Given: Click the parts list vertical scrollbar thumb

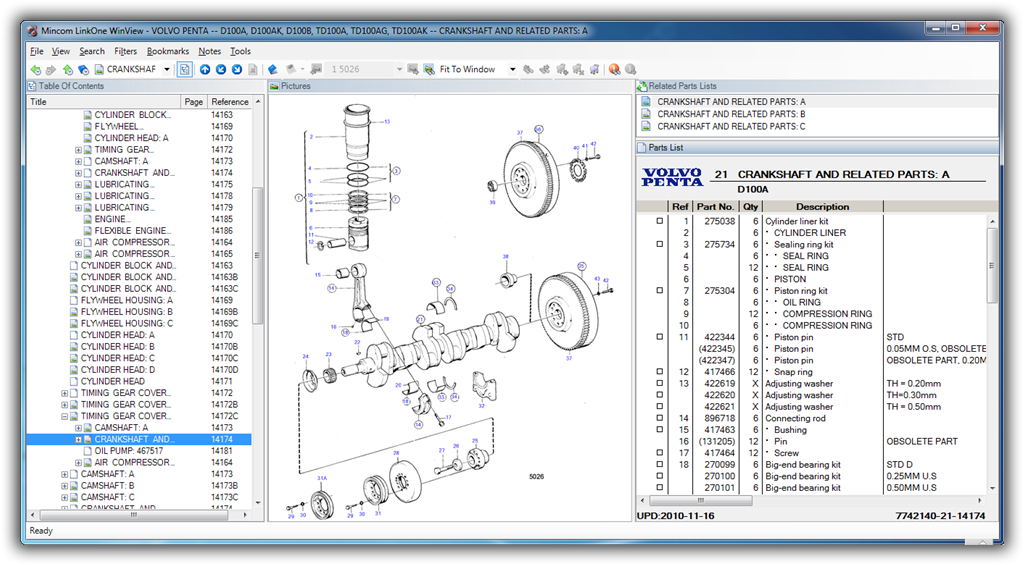Looking at the screenshot, I should (x=992, y=265).
